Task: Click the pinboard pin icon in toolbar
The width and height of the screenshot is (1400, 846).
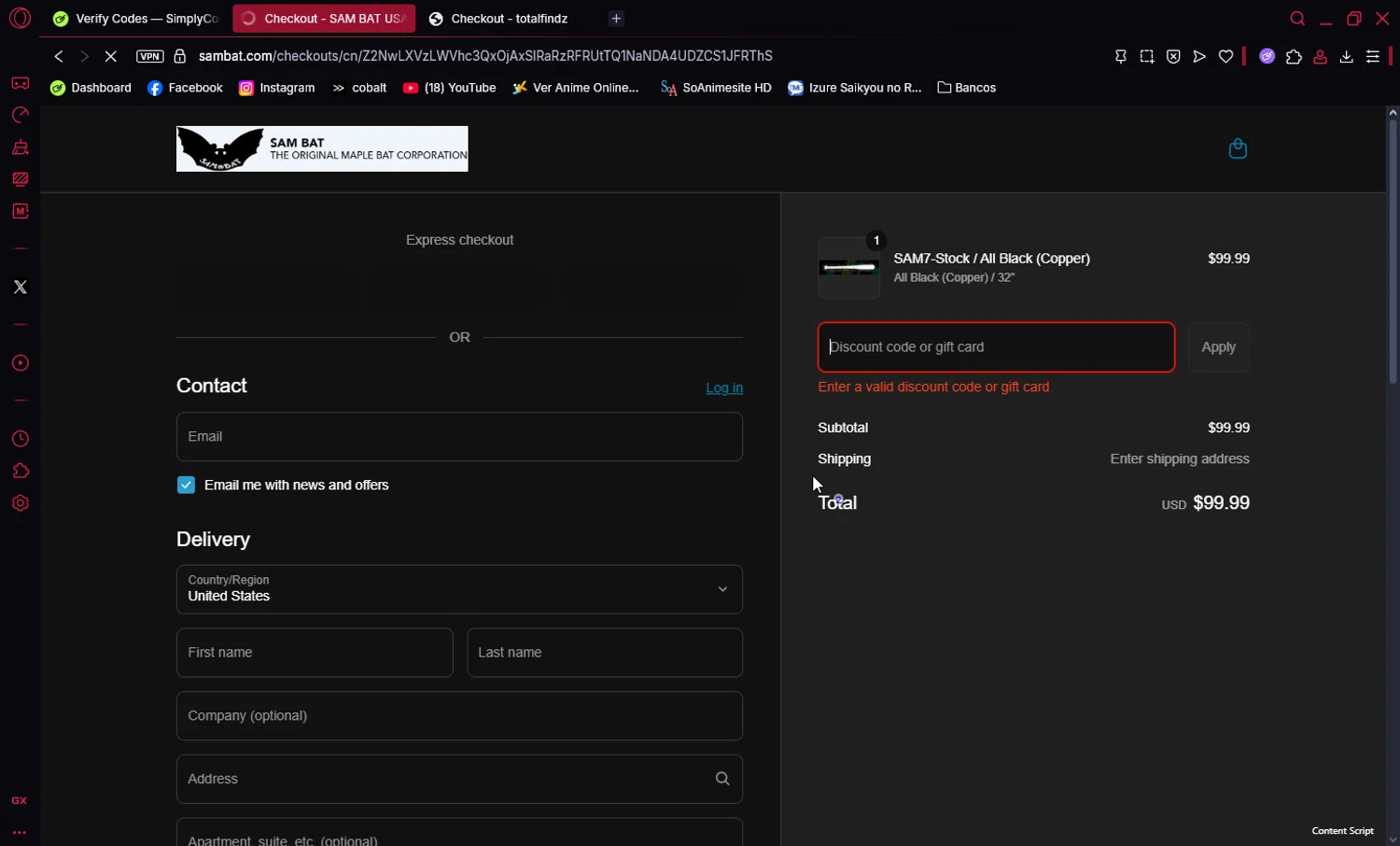Action: [1121, 57]
